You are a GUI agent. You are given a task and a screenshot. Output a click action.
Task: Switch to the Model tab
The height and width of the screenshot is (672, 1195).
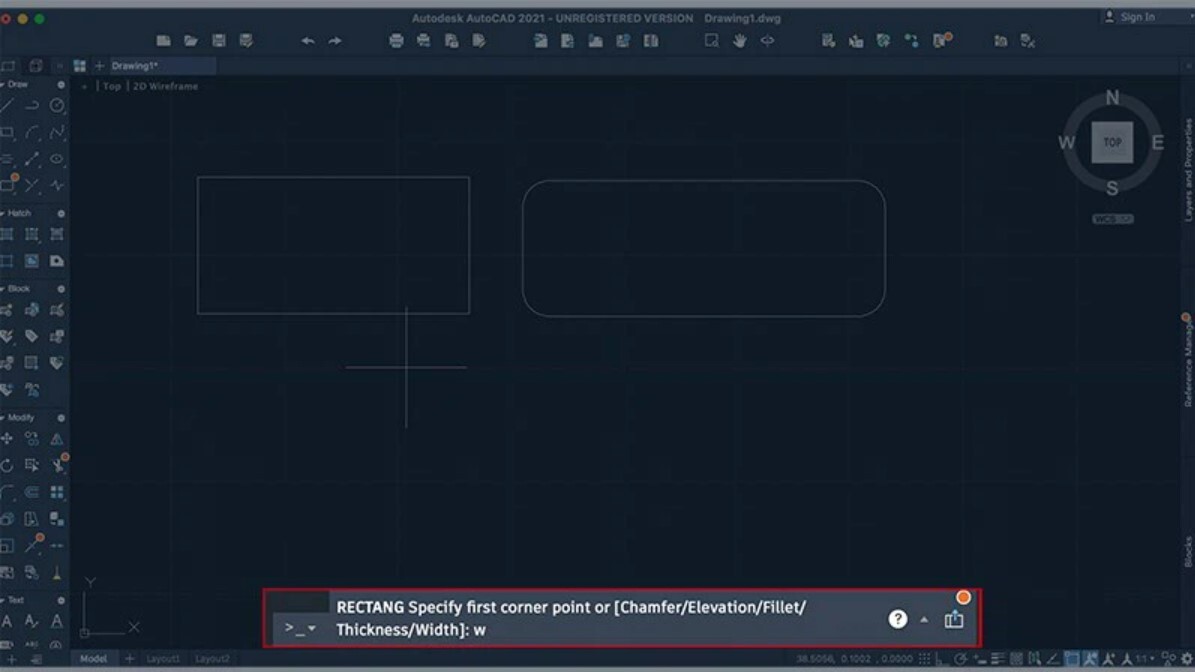94,659
